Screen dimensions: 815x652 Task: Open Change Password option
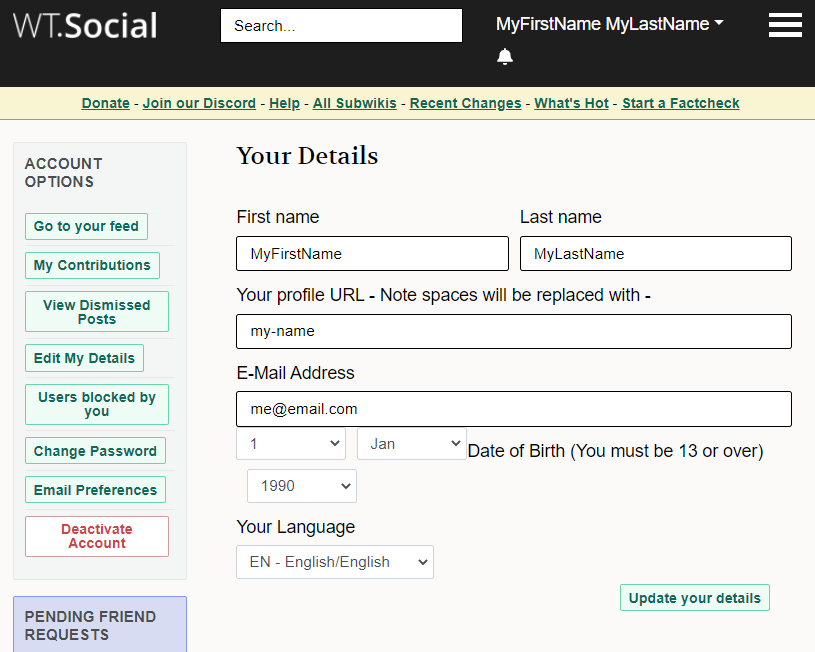pos(95,451)
